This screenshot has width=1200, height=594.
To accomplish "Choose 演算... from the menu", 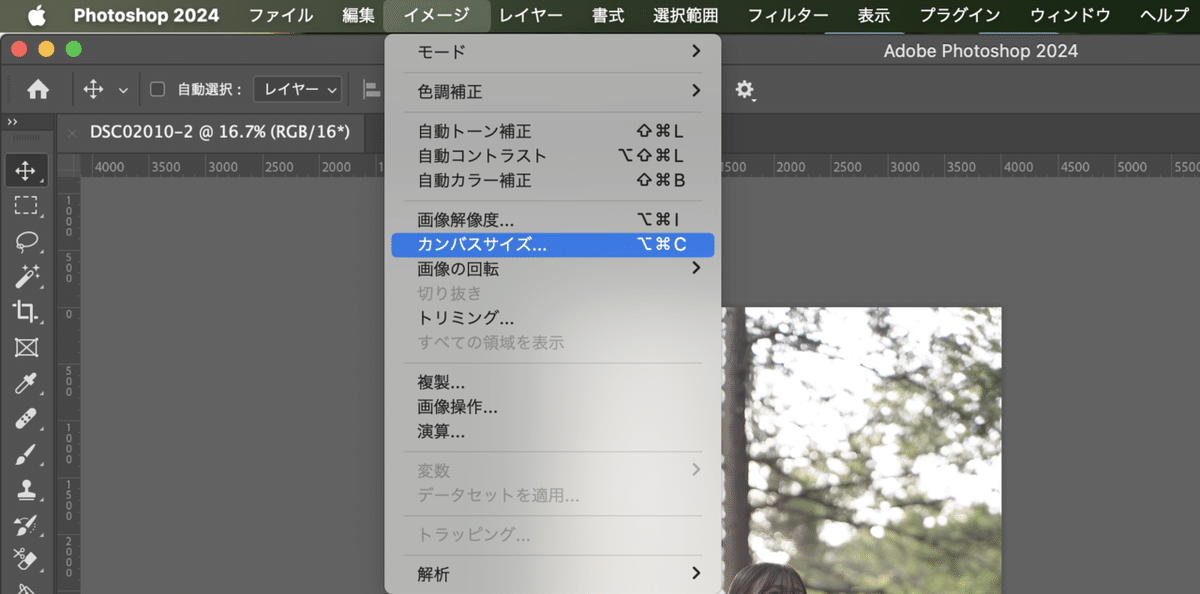I will 552,432.
